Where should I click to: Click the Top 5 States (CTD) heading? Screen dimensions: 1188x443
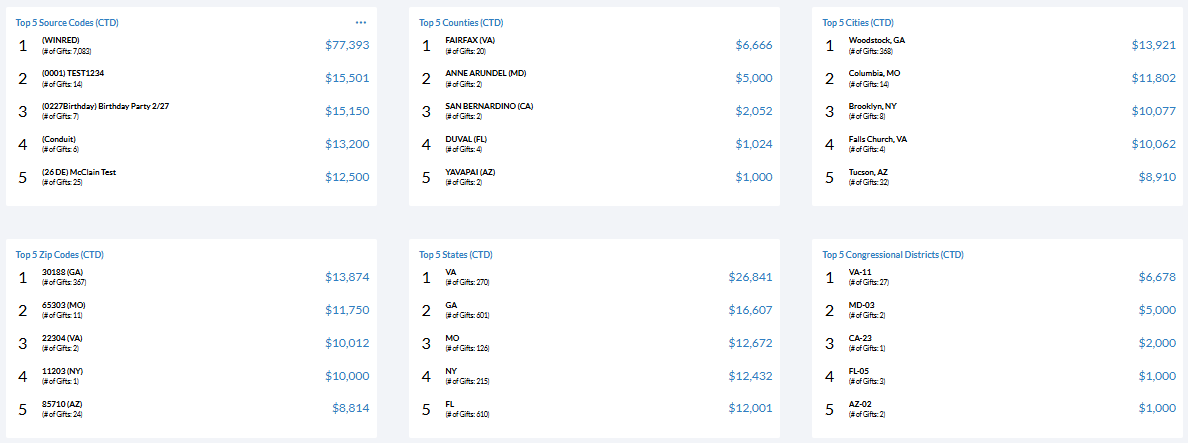(x=453, y=254)
